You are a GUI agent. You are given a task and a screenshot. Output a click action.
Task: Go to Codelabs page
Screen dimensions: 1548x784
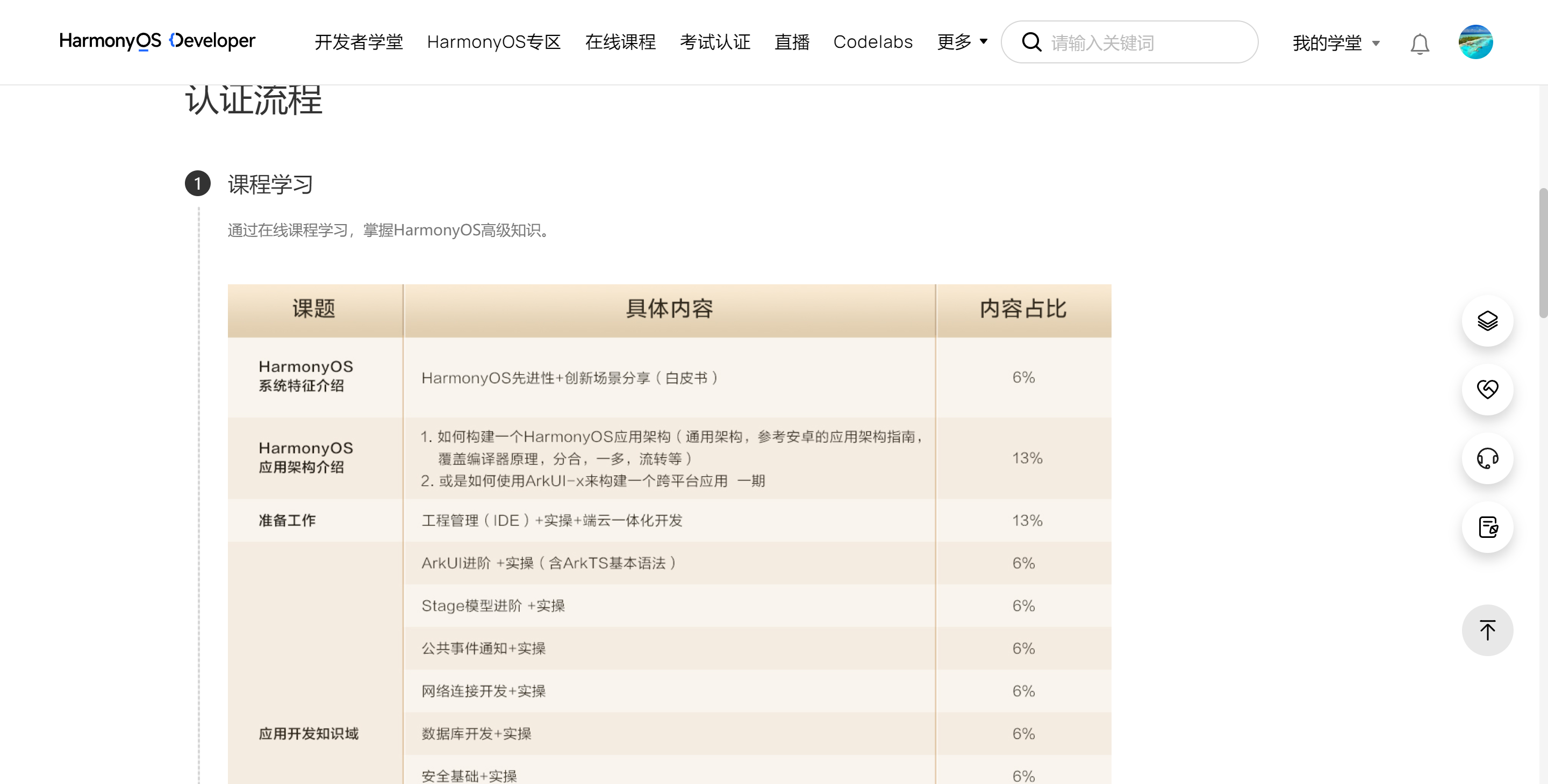(872, 42)
